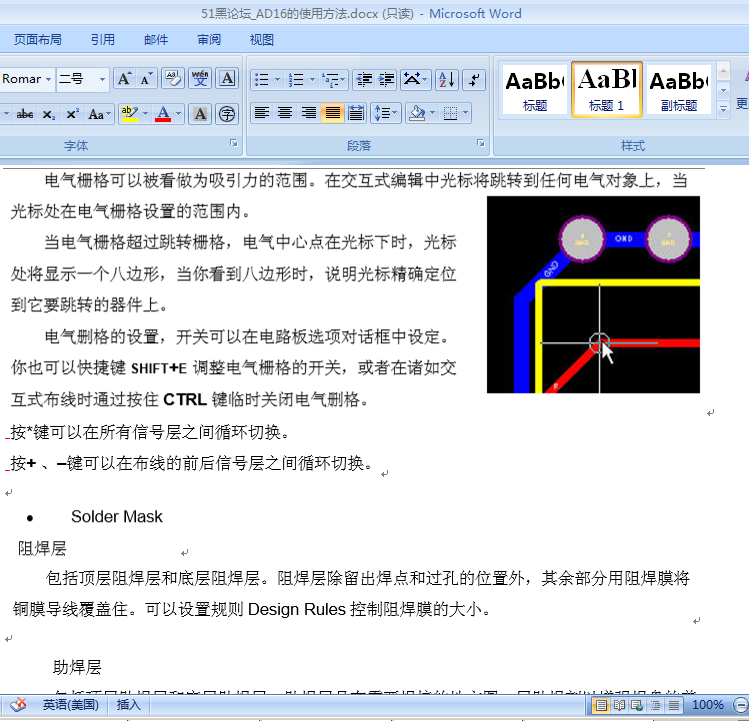Expand the styles gallery More button
This screenshot has width=749, height=721.
pyautogui.click(x=723, y=109)
